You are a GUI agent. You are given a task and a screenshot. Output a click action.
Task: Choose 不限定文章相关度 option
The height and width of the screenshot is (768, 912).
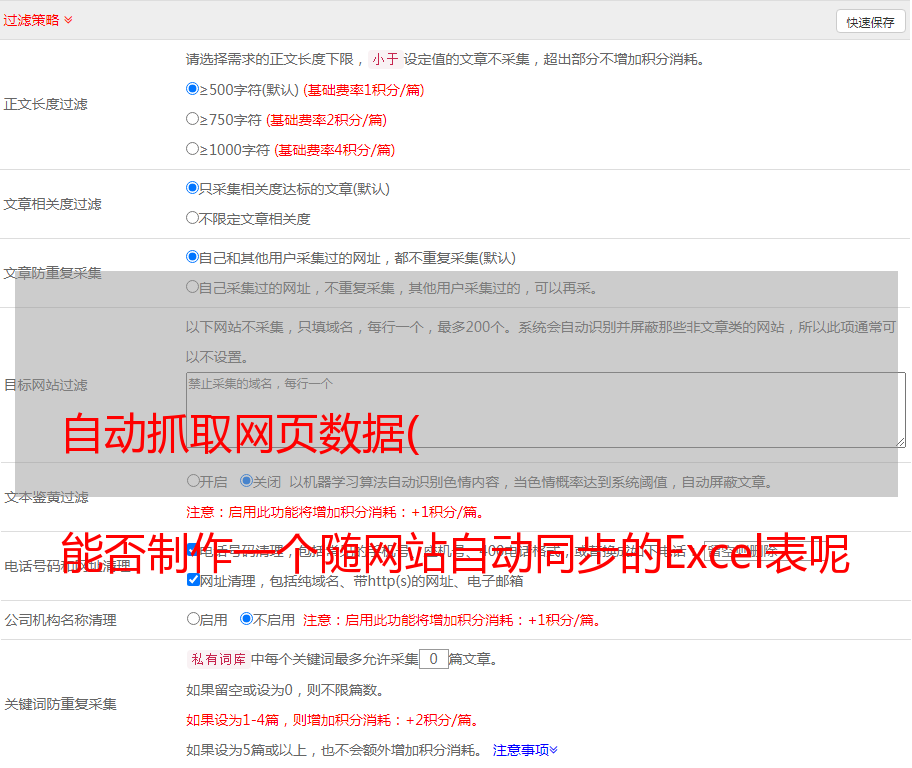[193, 218]
